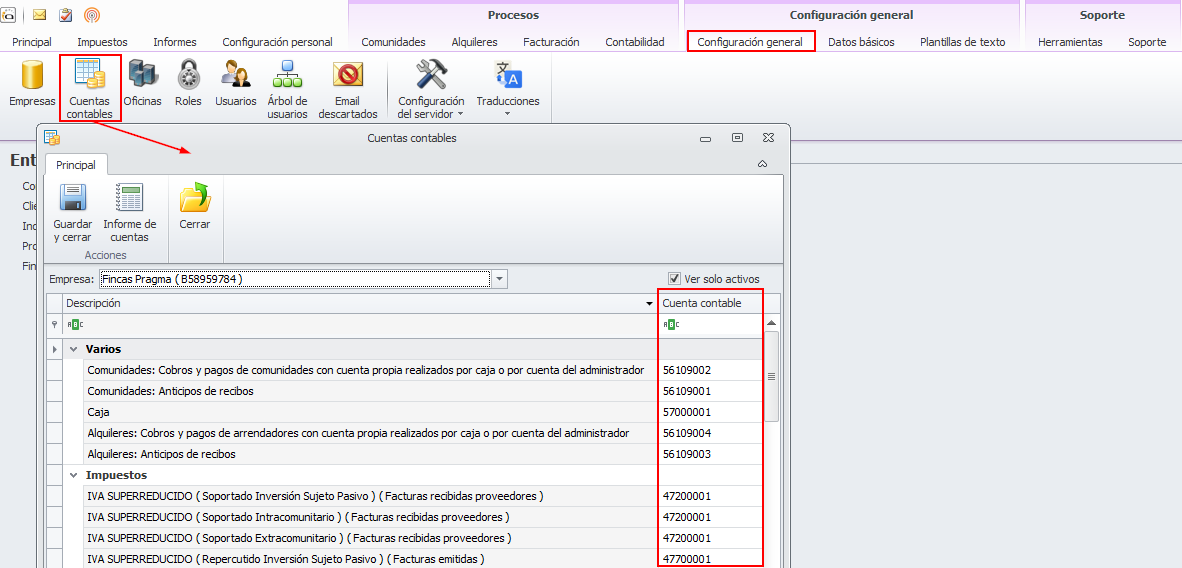Viewport: 1182px width, 568px height.
Task: Collapse the Varios group
Action: point(74,349)
